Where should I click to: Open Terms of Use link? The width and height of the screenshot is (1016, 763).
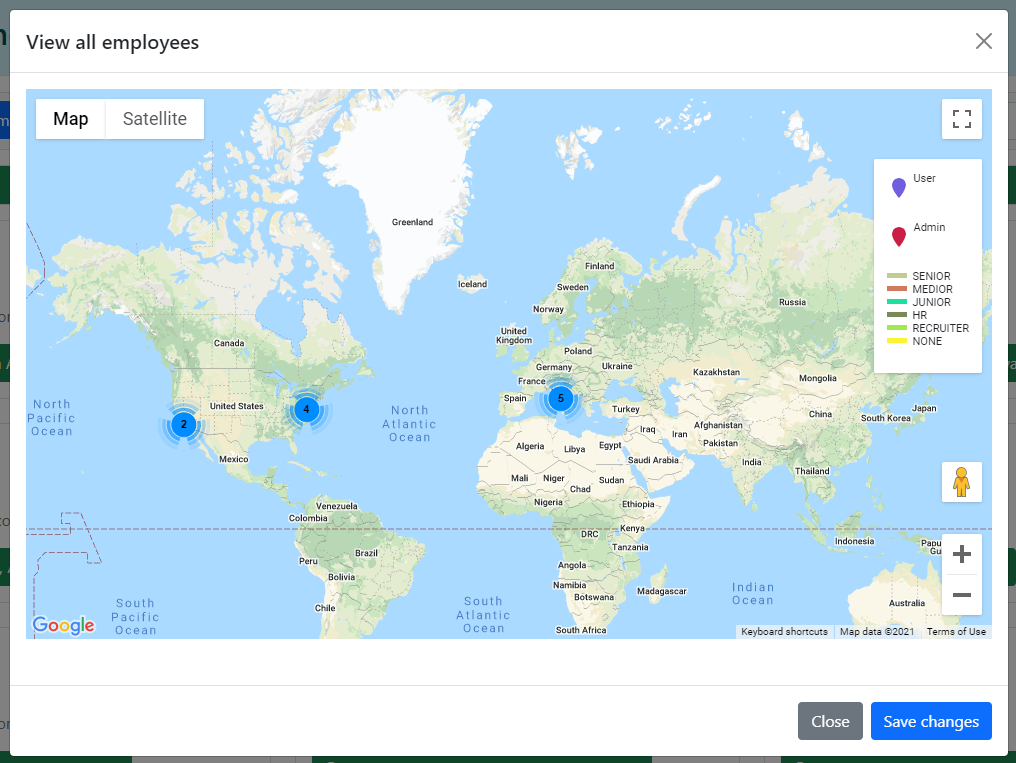956,632
